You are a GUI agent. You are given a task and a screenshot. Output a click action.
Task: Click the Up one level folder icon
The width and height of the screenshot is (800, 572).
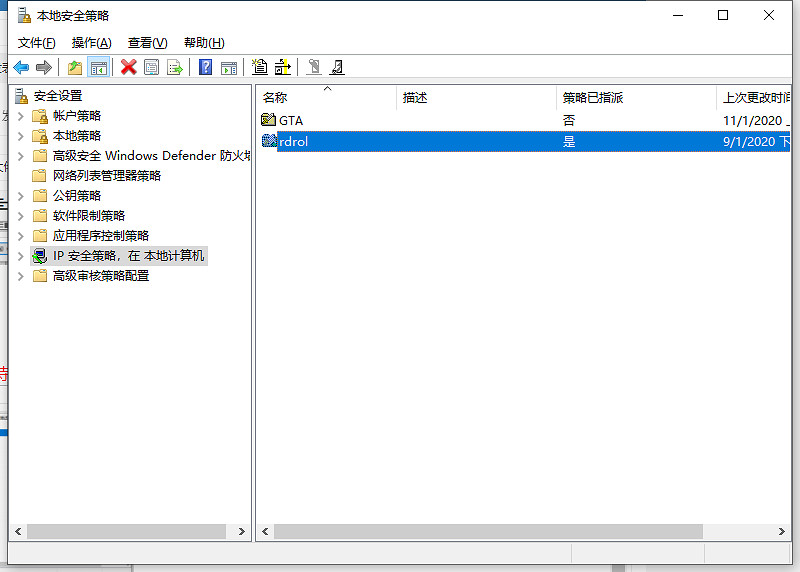tap(75, 67)
